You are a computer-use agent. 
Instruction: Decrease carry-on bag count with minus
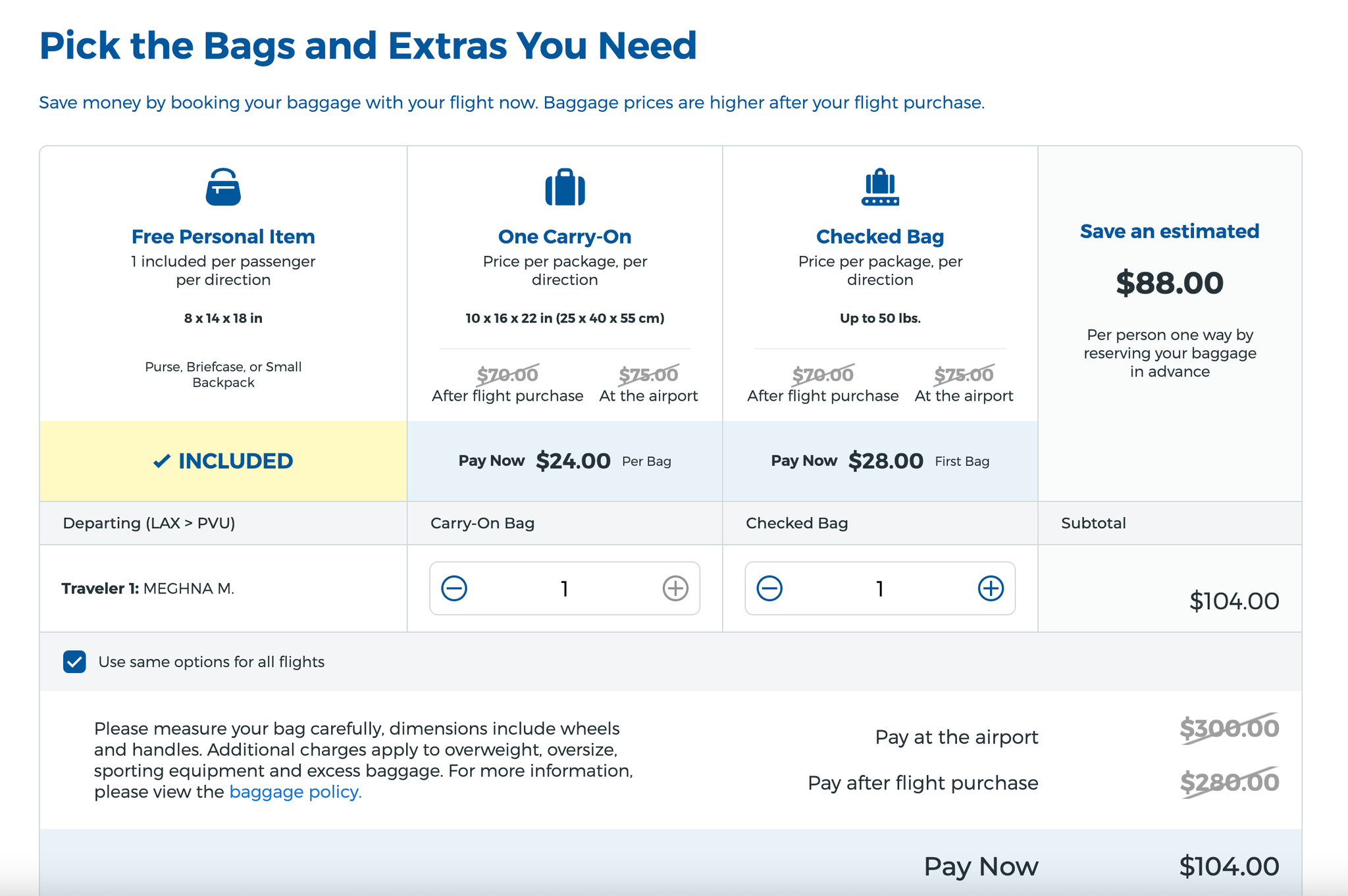[x=454, y=588]
